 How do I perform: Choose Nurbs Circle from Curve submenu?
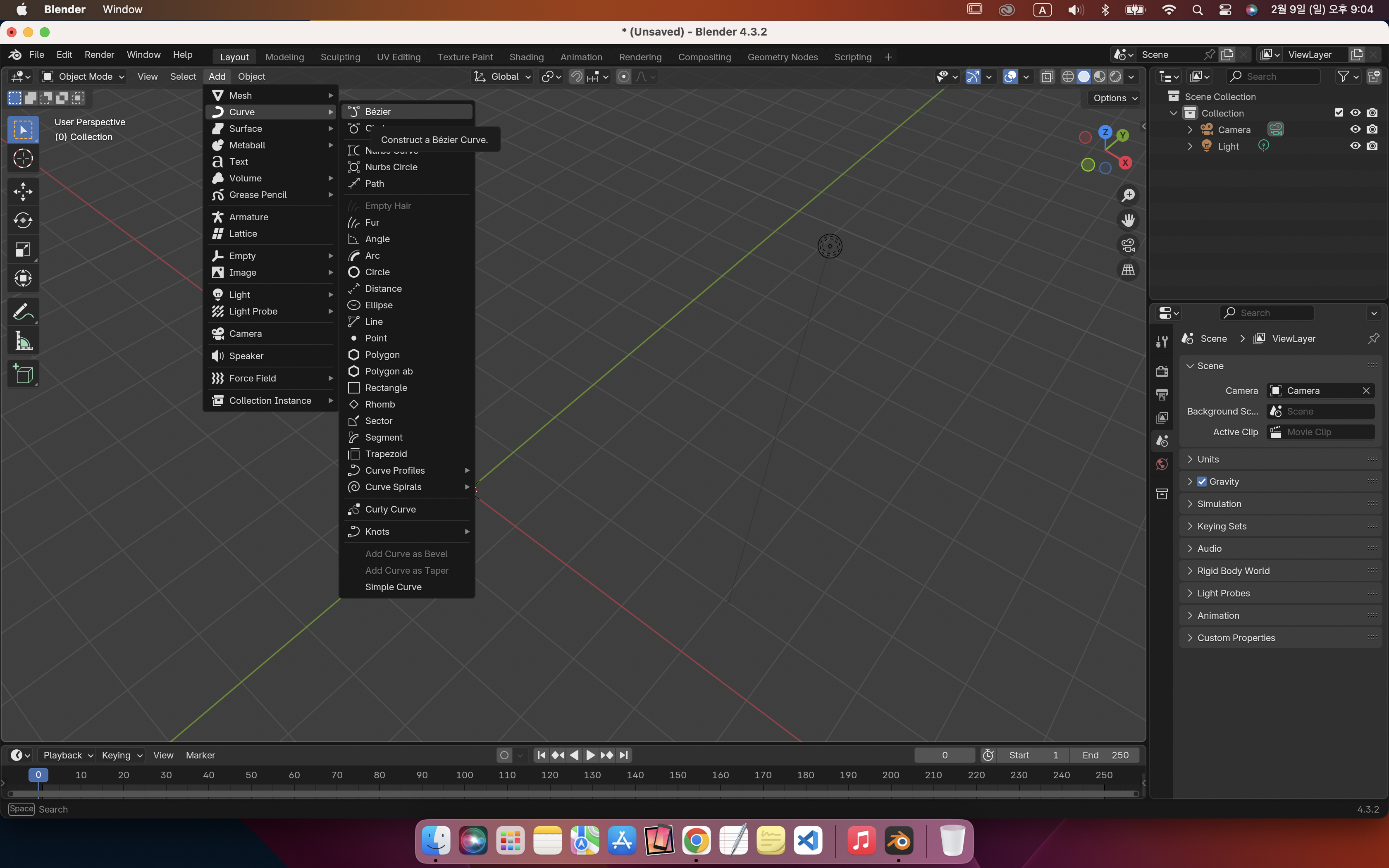(x=406, y=167)
